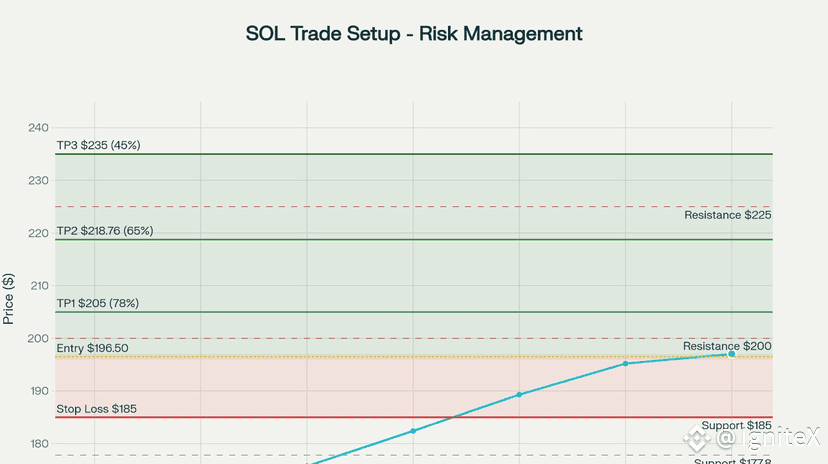
Task: Click the price data point near 189
Action: (x=519, y=394)
